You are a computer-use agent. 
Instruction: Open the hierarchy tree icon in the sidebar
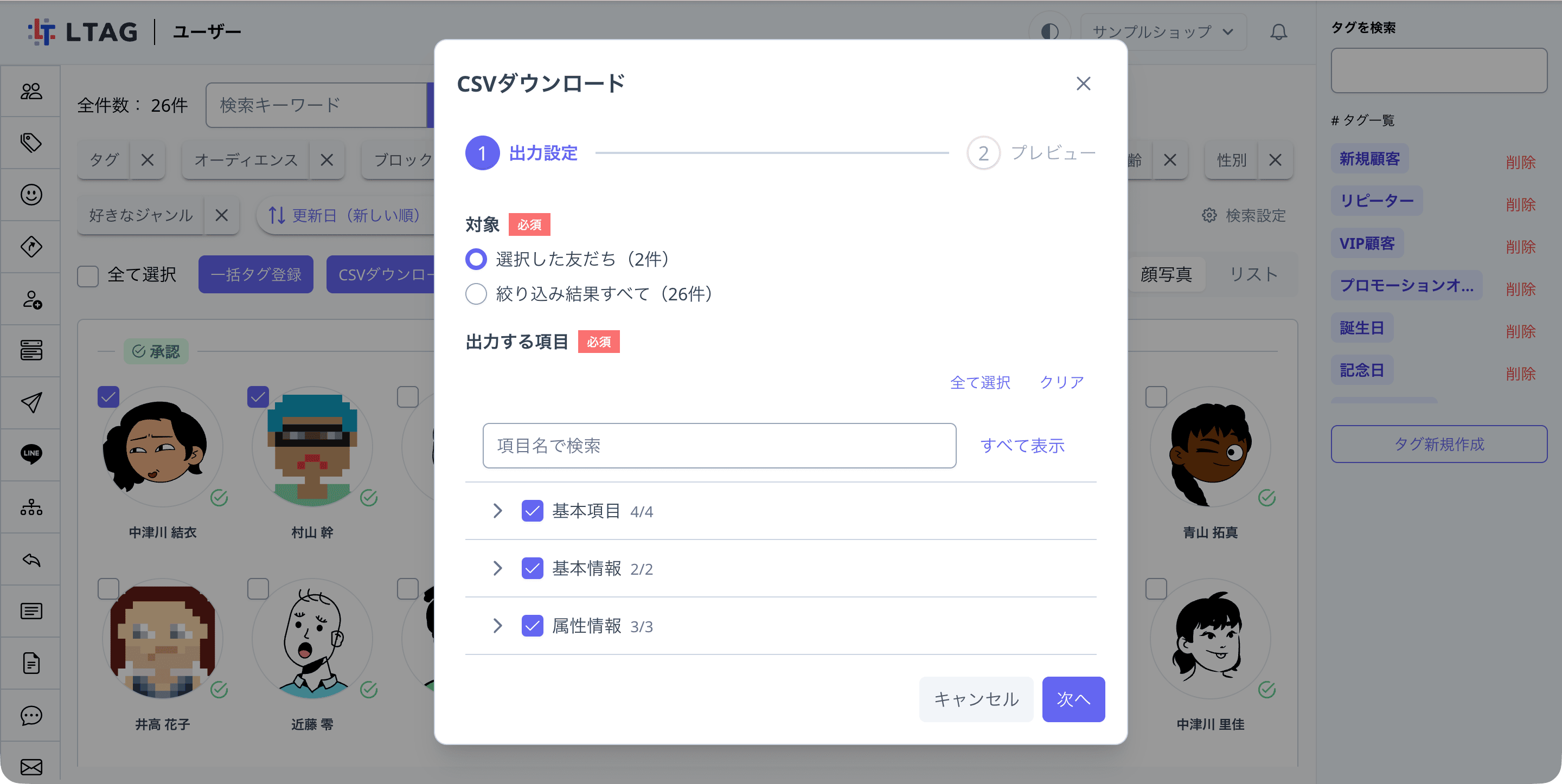31,507
